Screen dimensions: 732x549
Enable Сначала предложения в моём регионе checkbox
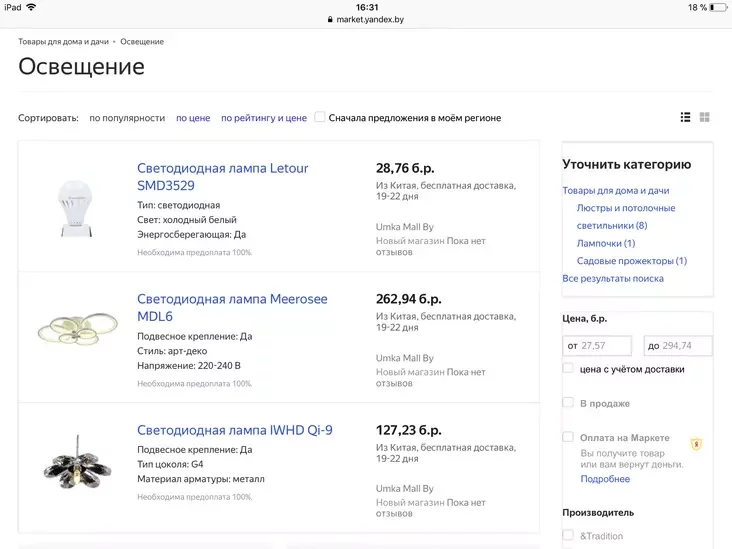pos(320,117)
